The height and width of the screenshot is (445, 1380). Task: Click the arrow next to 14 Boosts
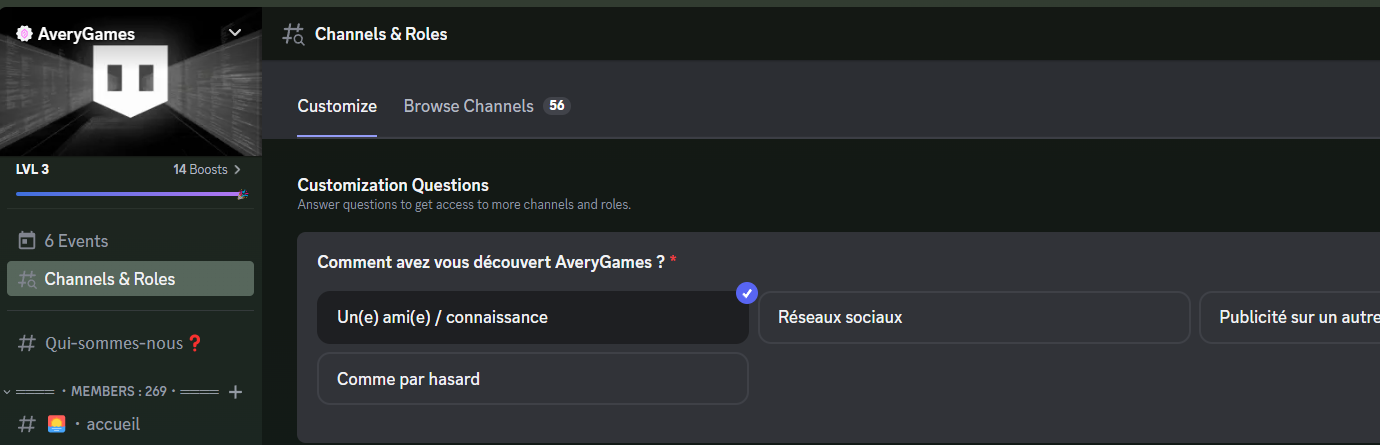pos(237,170)
